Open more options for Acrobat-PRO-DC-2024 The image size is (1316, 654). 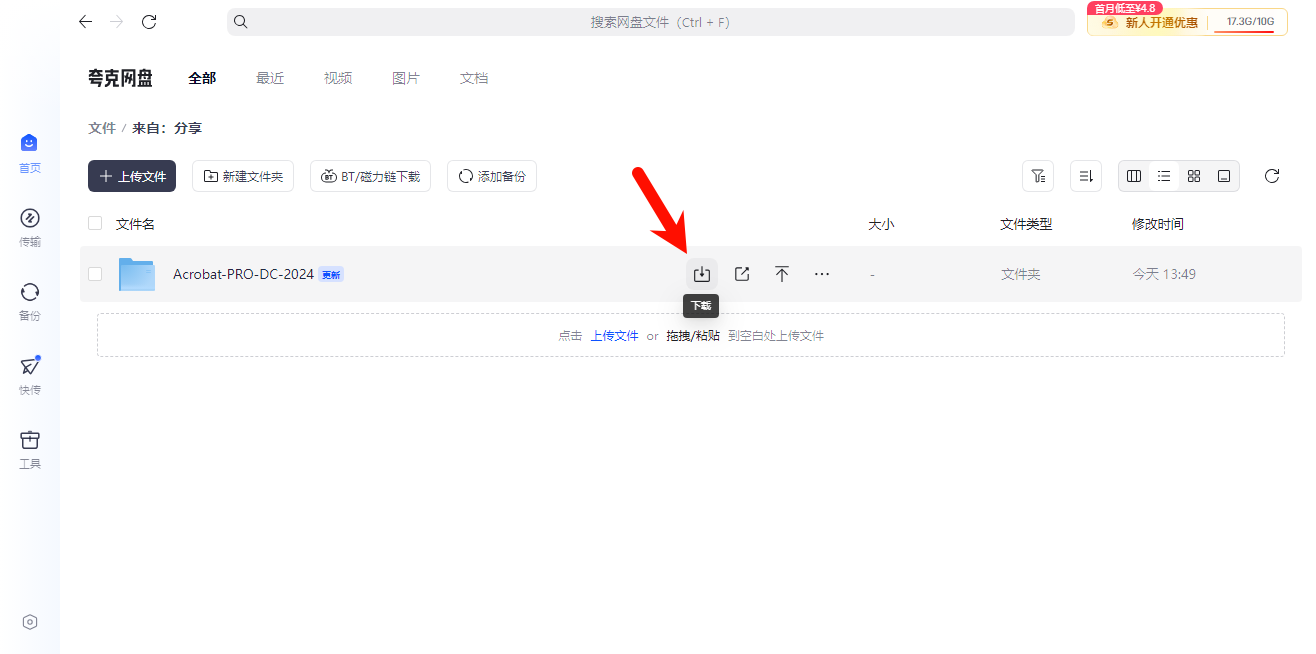tap(822, 274)
